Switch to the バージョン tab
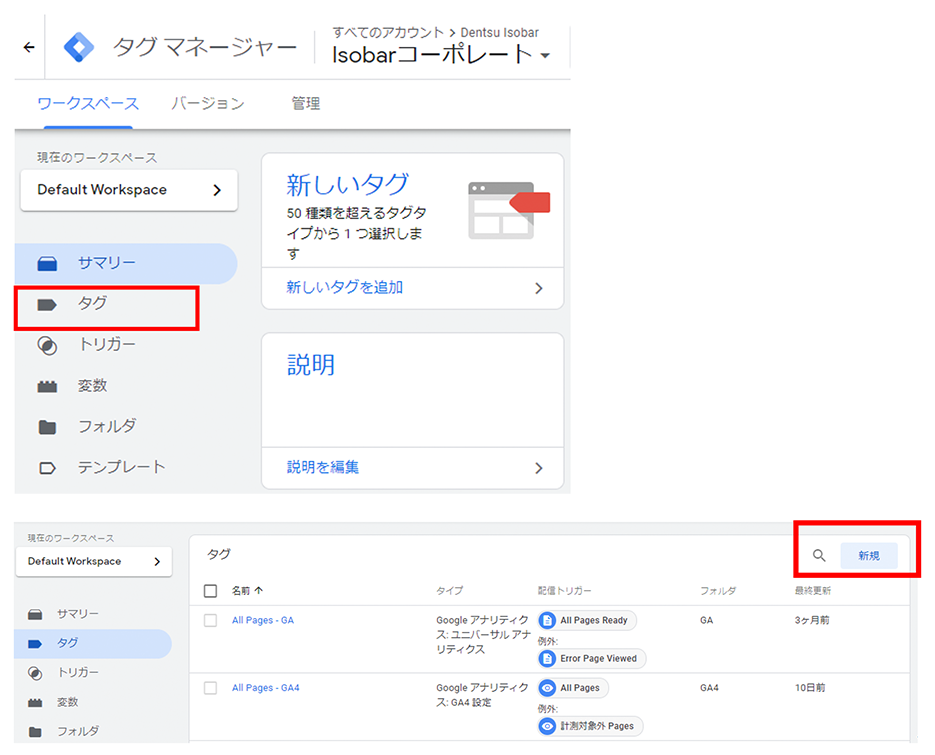The height and width of the screenshot is (755, 935). tap(207, 104)
